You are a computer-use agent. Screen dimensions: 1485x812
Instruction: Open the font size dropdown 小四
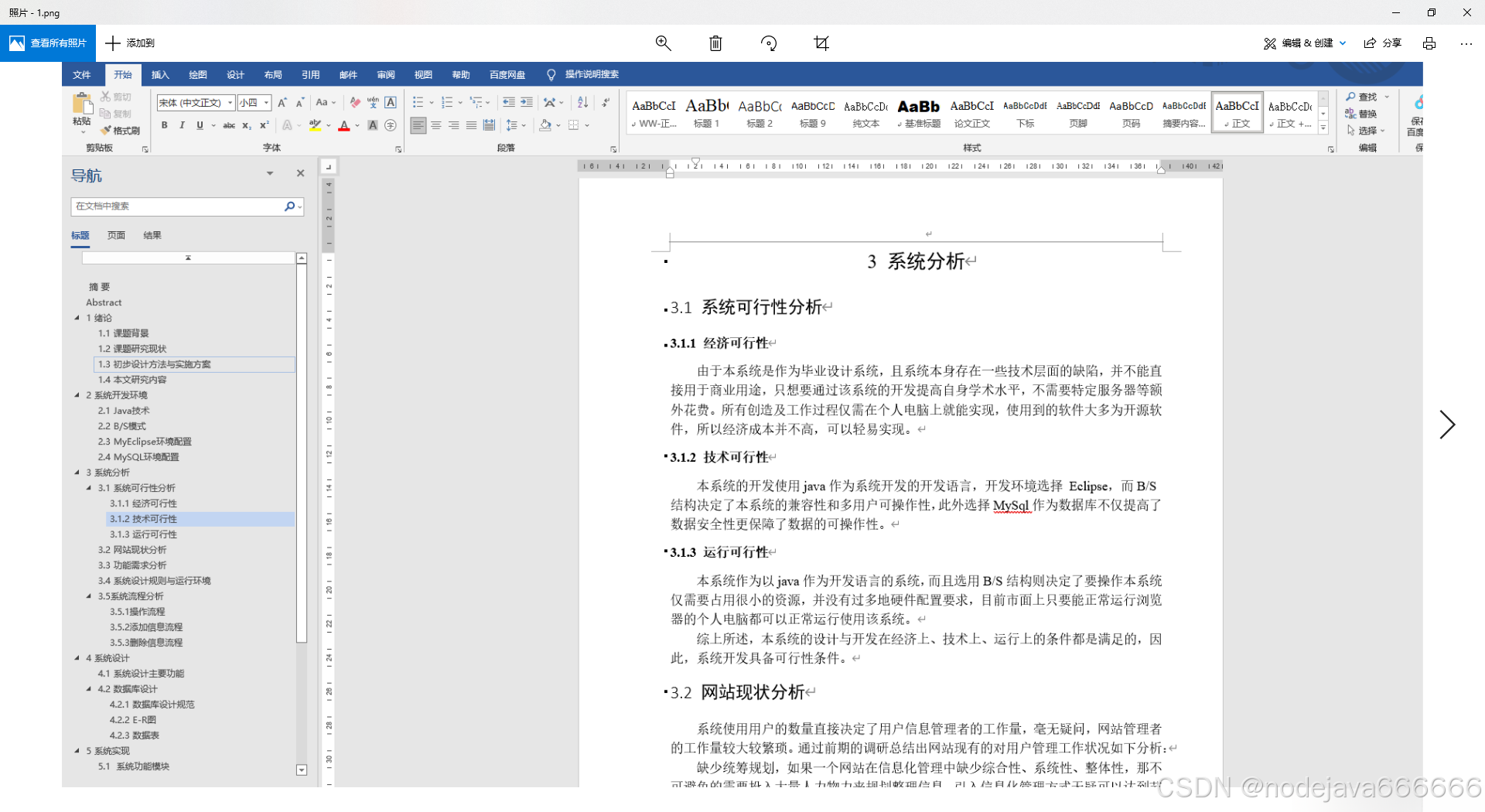click(266, 103)
